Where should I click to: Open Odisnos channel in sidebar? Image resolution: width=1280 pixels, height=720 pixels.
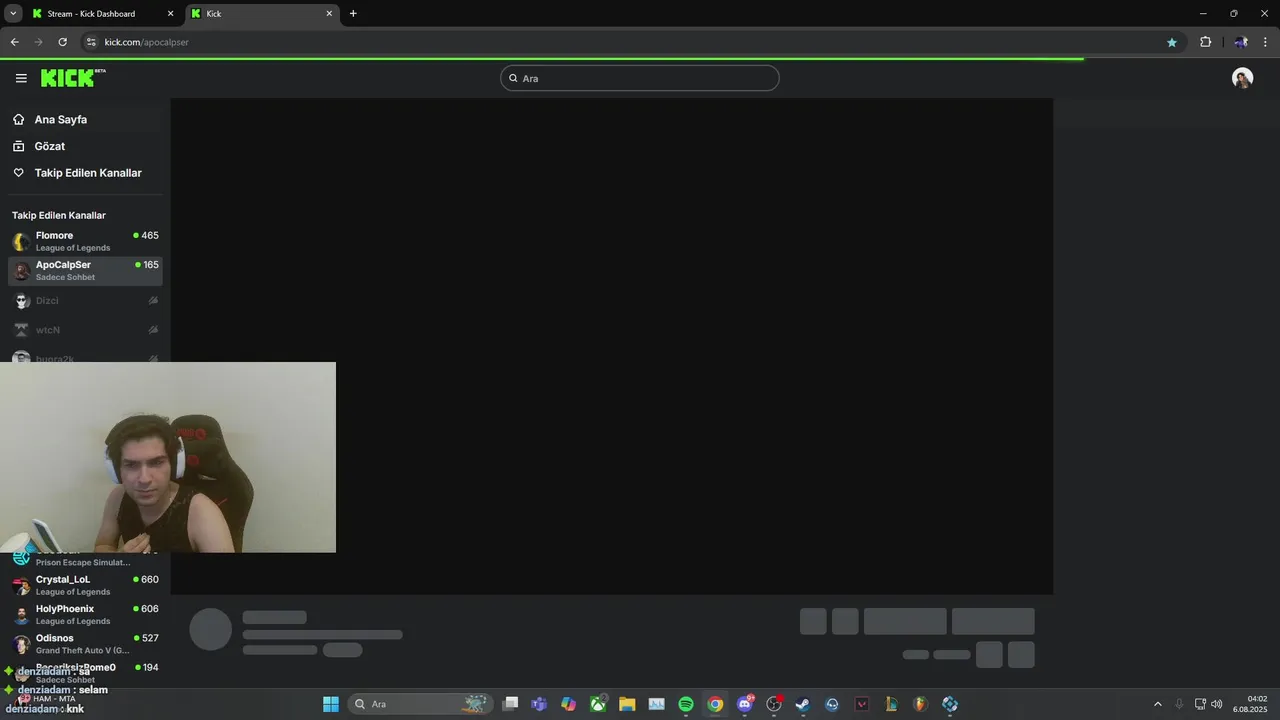click(85, 644)
